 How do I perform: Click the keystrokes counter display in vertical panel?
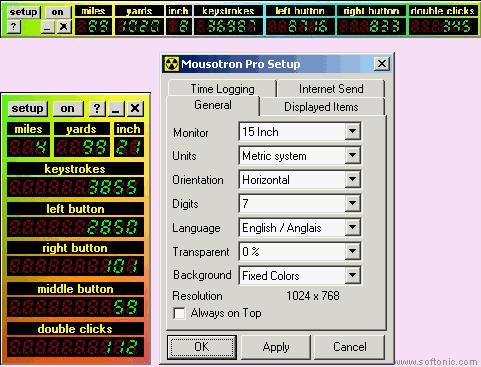click(75, 187)
